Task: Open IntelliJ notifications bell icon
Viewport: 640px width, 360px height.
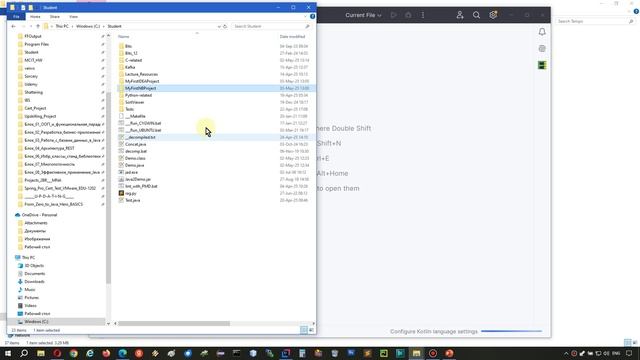Action: click(x=542, y=32)
